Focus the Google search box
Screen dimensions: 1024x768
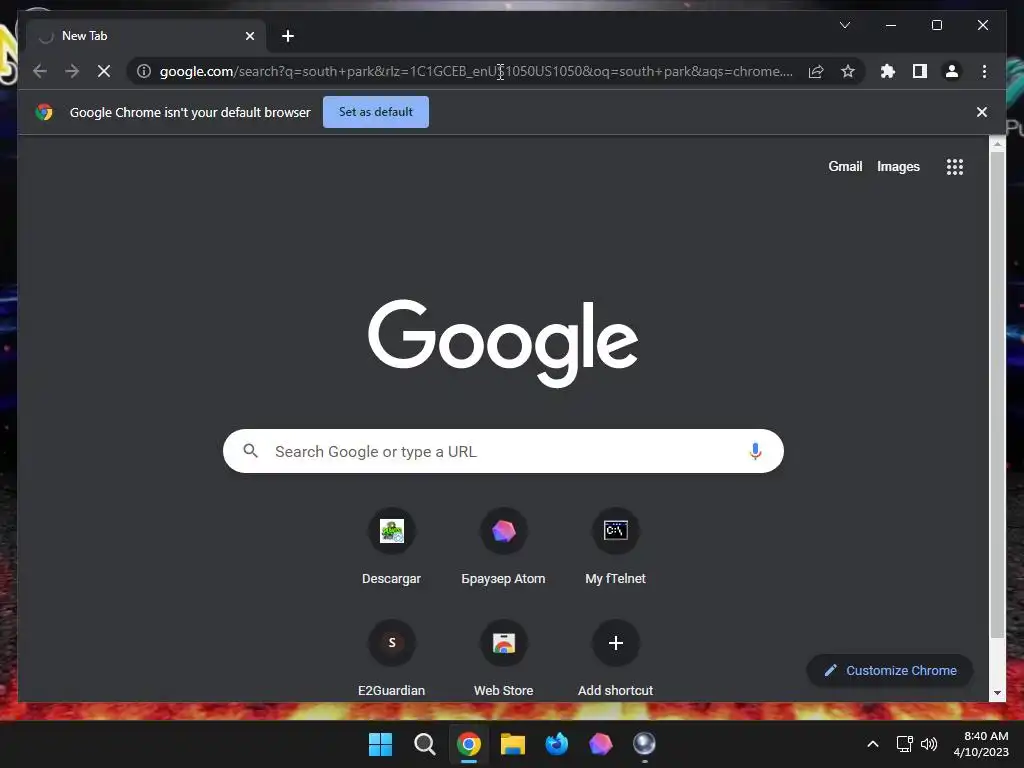(x=503, y=451)
